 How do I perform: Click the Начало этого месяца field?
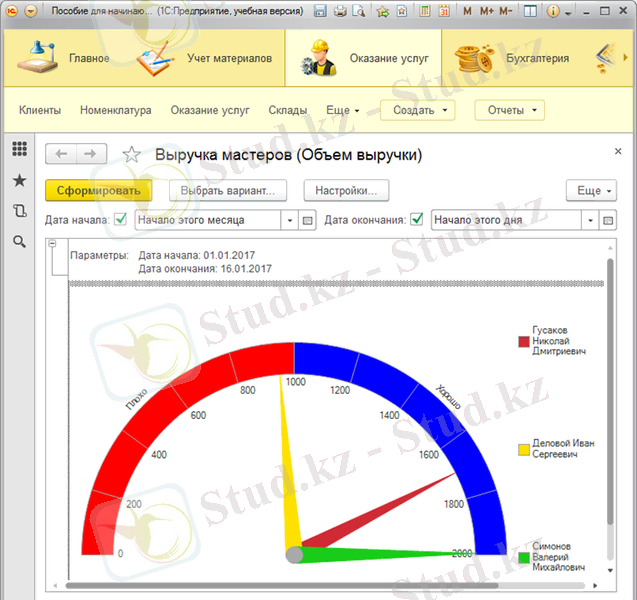(x=208, y=220)
